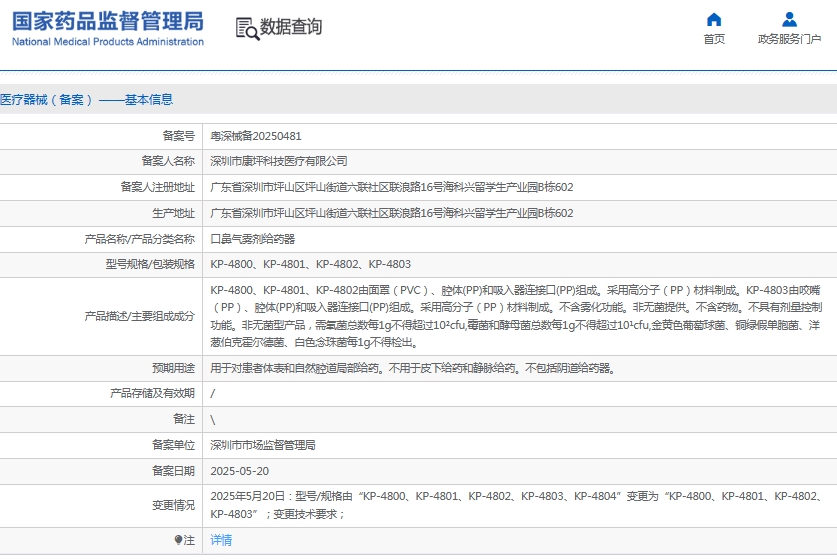The height and width of the screenshot is (560, 837).
Task: Go to 首页 home label
Action: (x=714, y=39)
